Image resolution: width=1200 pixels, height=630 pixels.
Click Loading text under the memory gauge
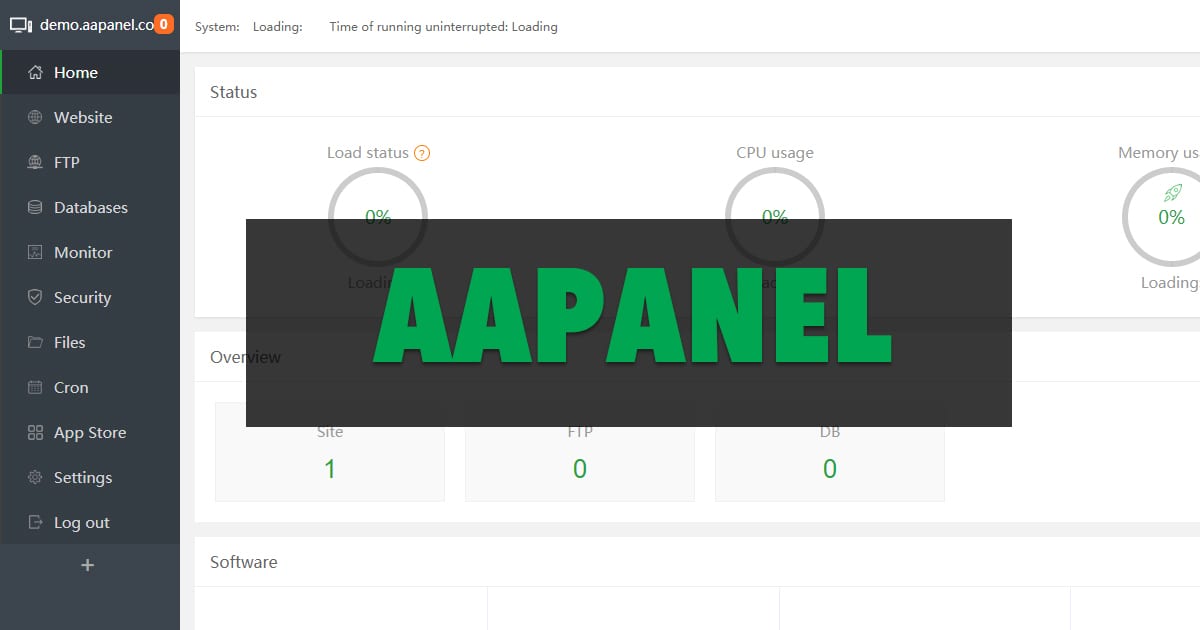[1170, 283]
